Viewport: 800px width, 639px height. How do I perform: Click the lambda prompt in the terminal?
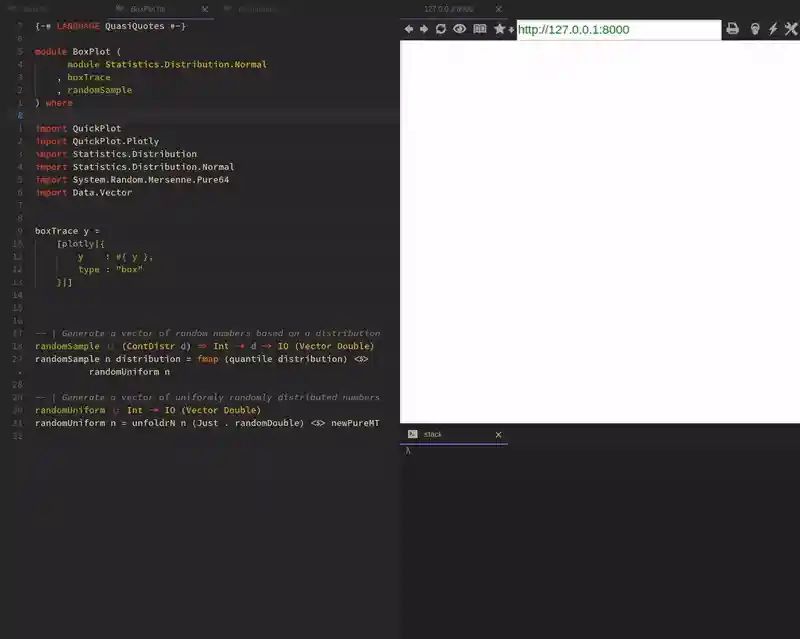pos(408,450)
